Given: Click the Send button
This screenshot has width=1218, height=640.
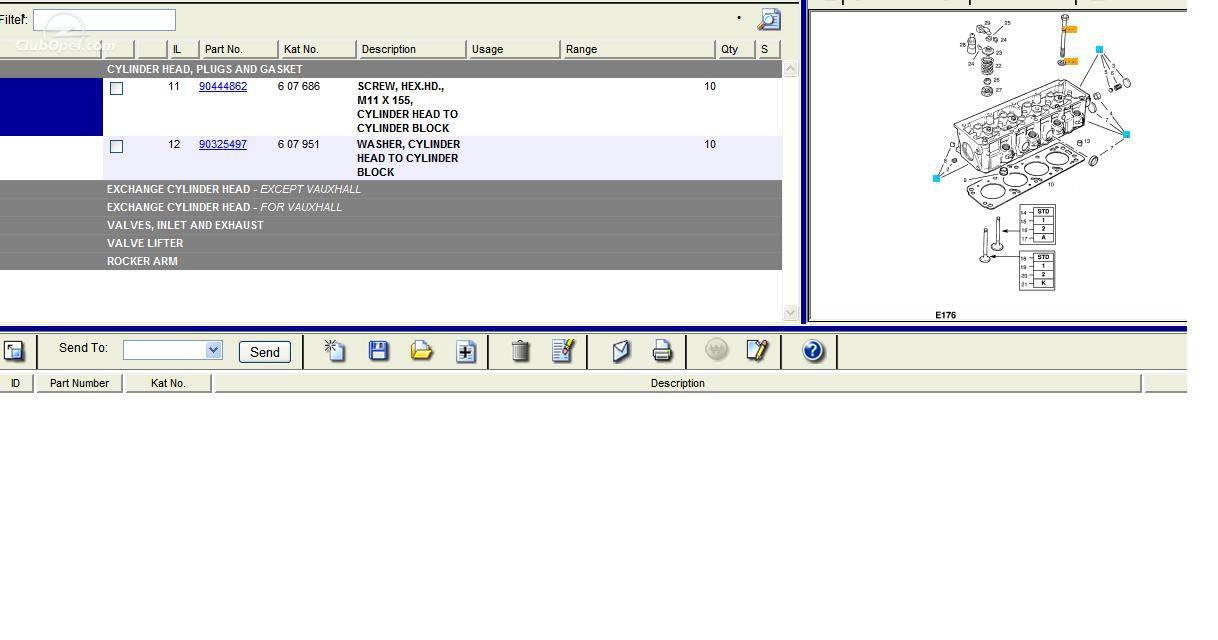Looking at the screenshot, I should 265,352.
